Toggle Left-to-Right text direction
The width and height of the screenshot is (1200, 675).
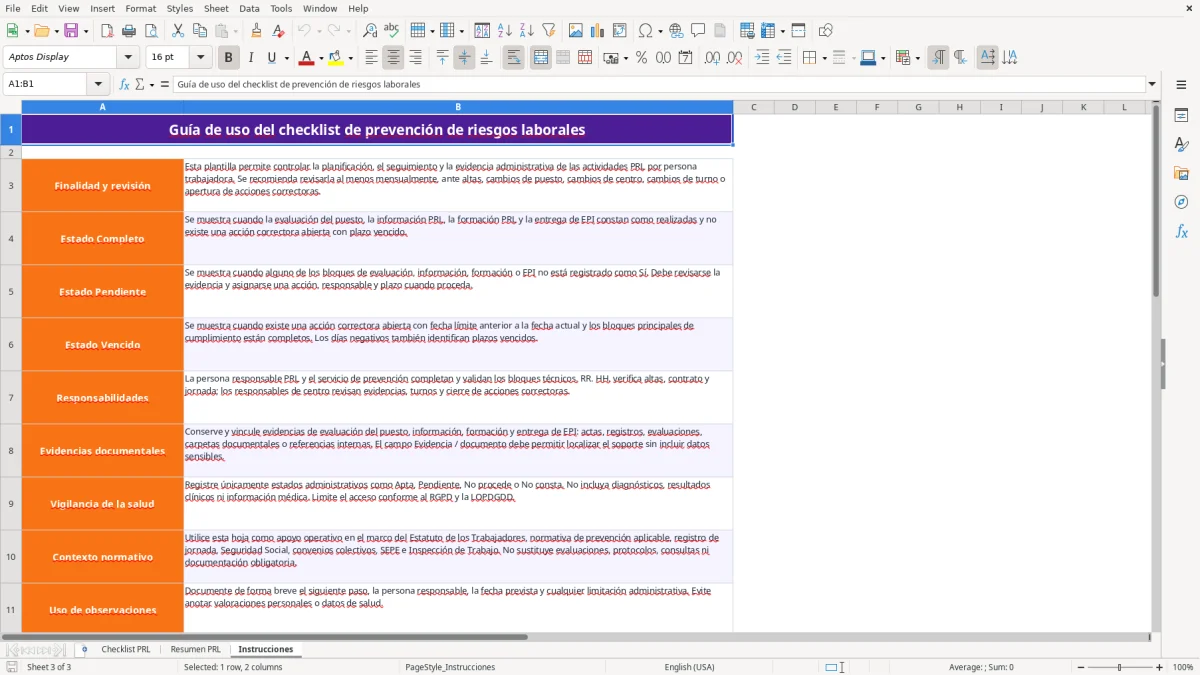938,58
